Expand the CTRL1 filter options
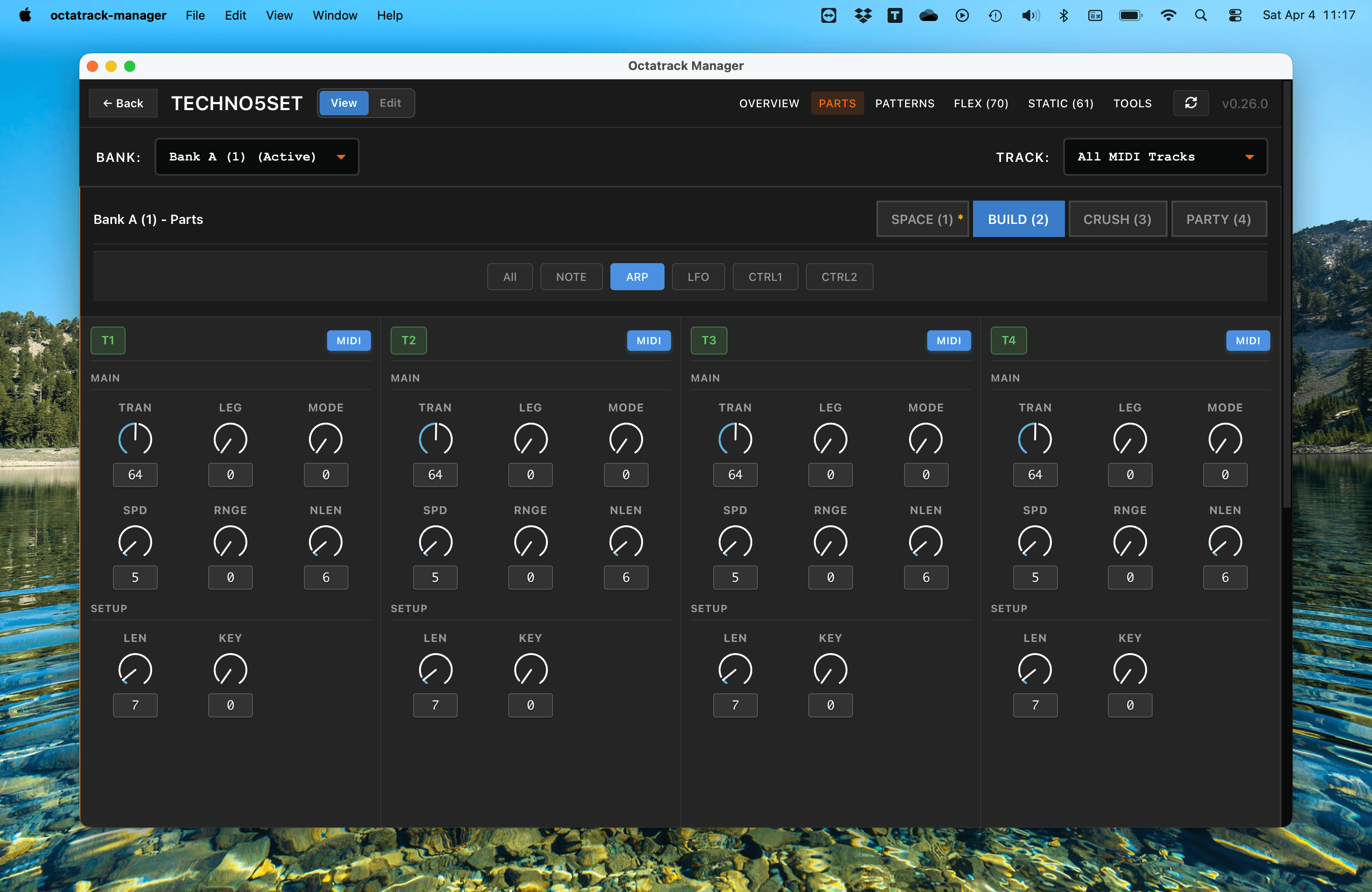The width and height of the screenshot is (1372, 892). pyautogui.click(x=765, y=277)
